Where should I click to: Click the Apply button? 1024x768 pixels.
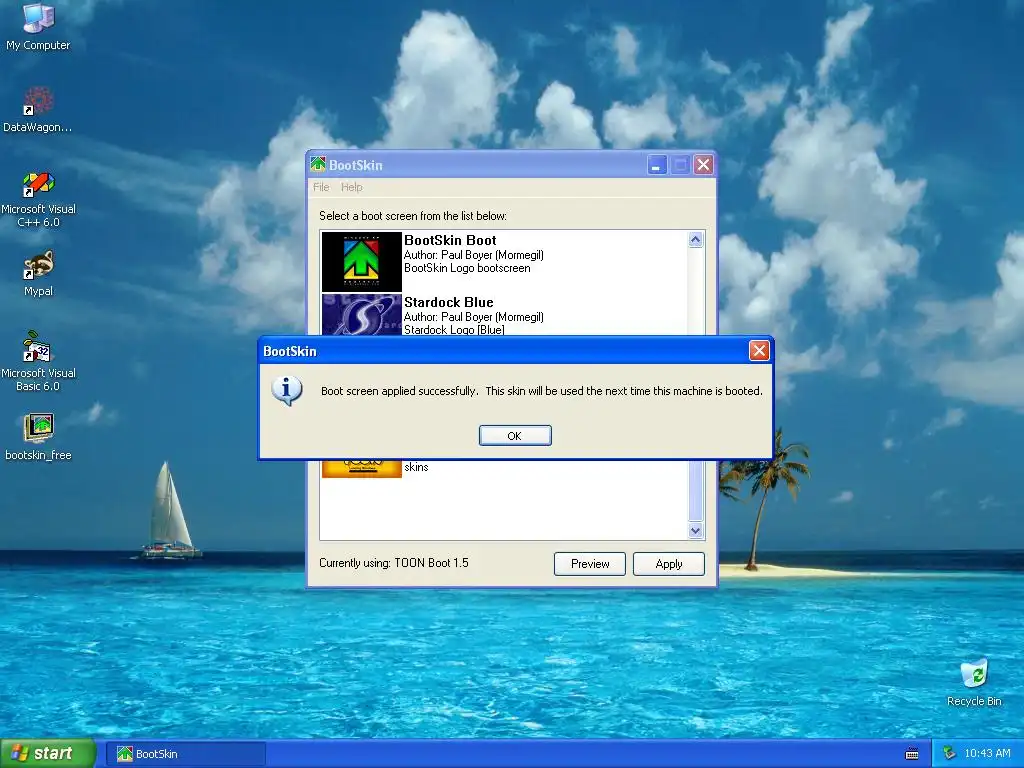click(669, 564)
